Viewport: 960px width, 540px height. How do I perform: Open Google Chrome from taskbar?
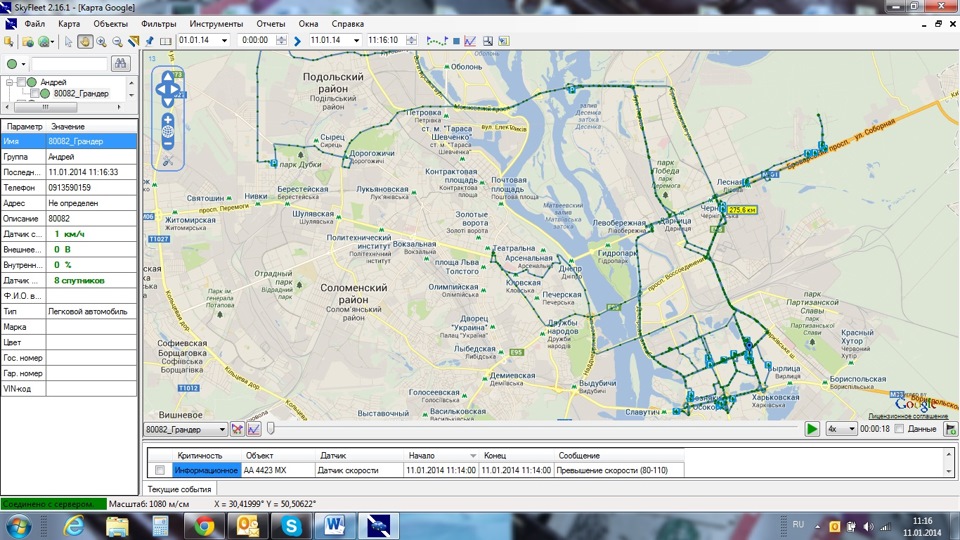tap(204, 526)
